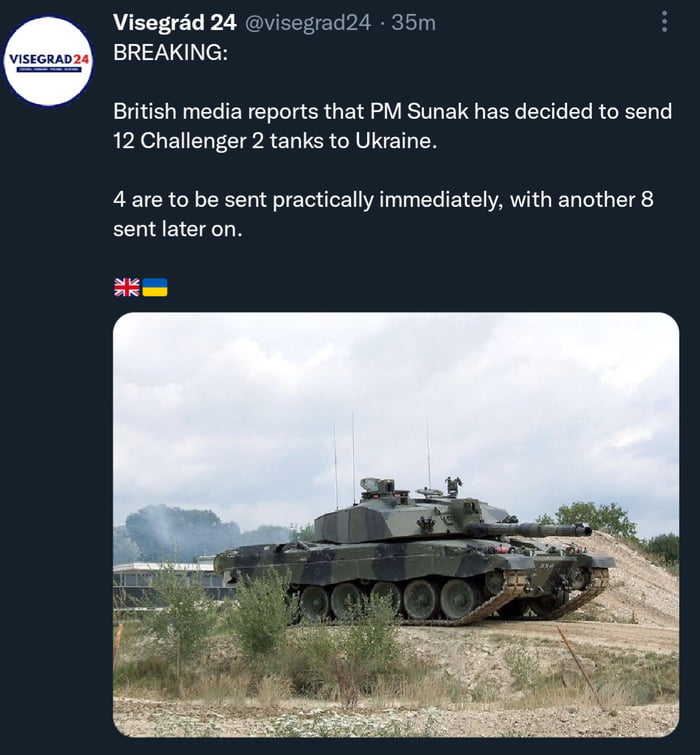Click the trees on photo's right horizon
This screenshot has width=700, height=755.
click(600, 520)
